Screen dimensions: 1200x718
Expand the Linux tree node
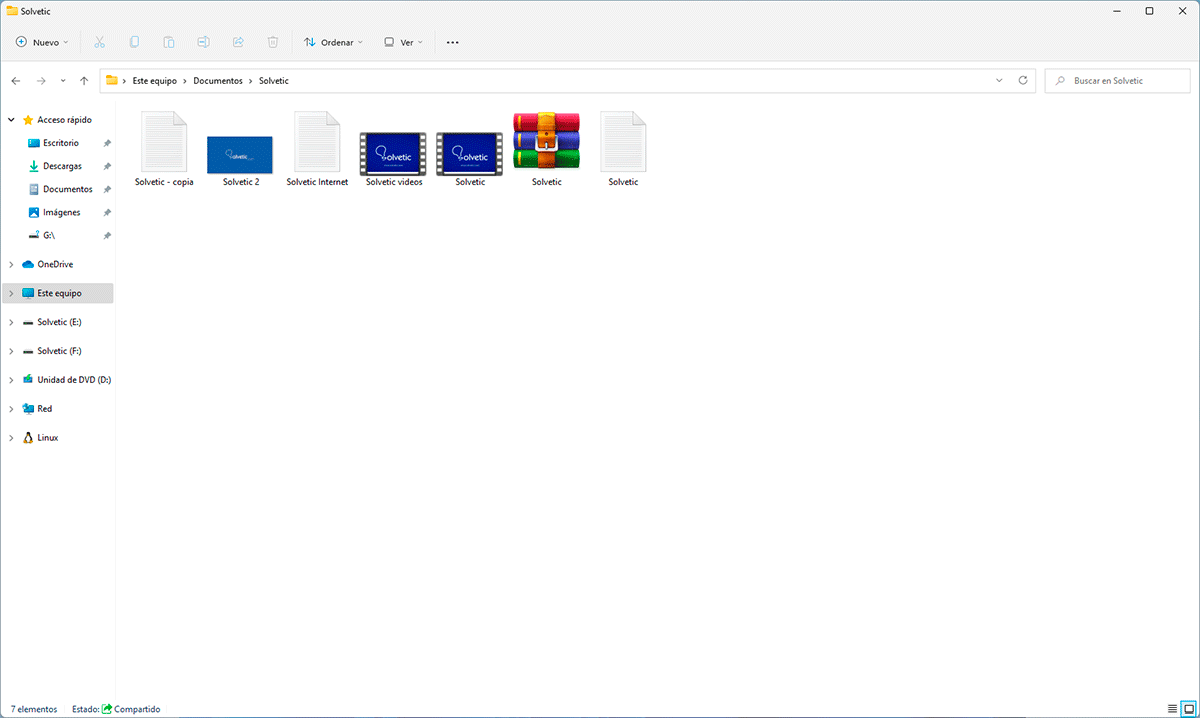pyautogui.click(x=11, y=438)
